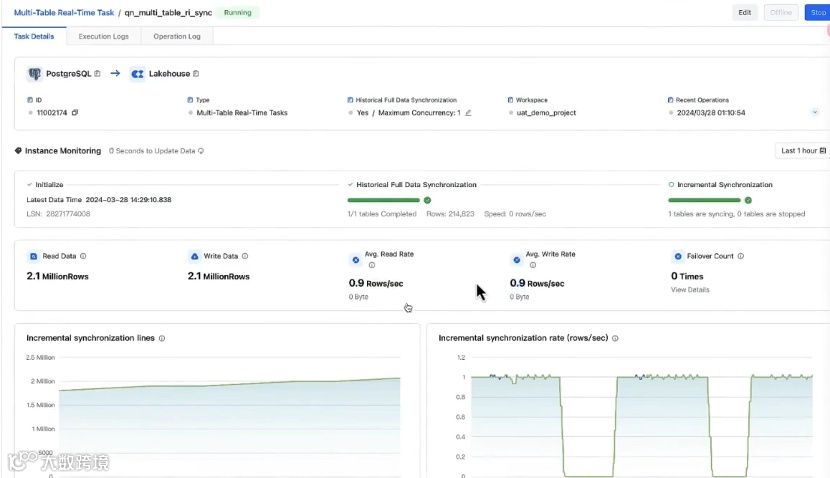Go to Multi-Table Real-Time Task breadcrumb
This screenshot has width=830, height=478.
(x=64, y=13)
